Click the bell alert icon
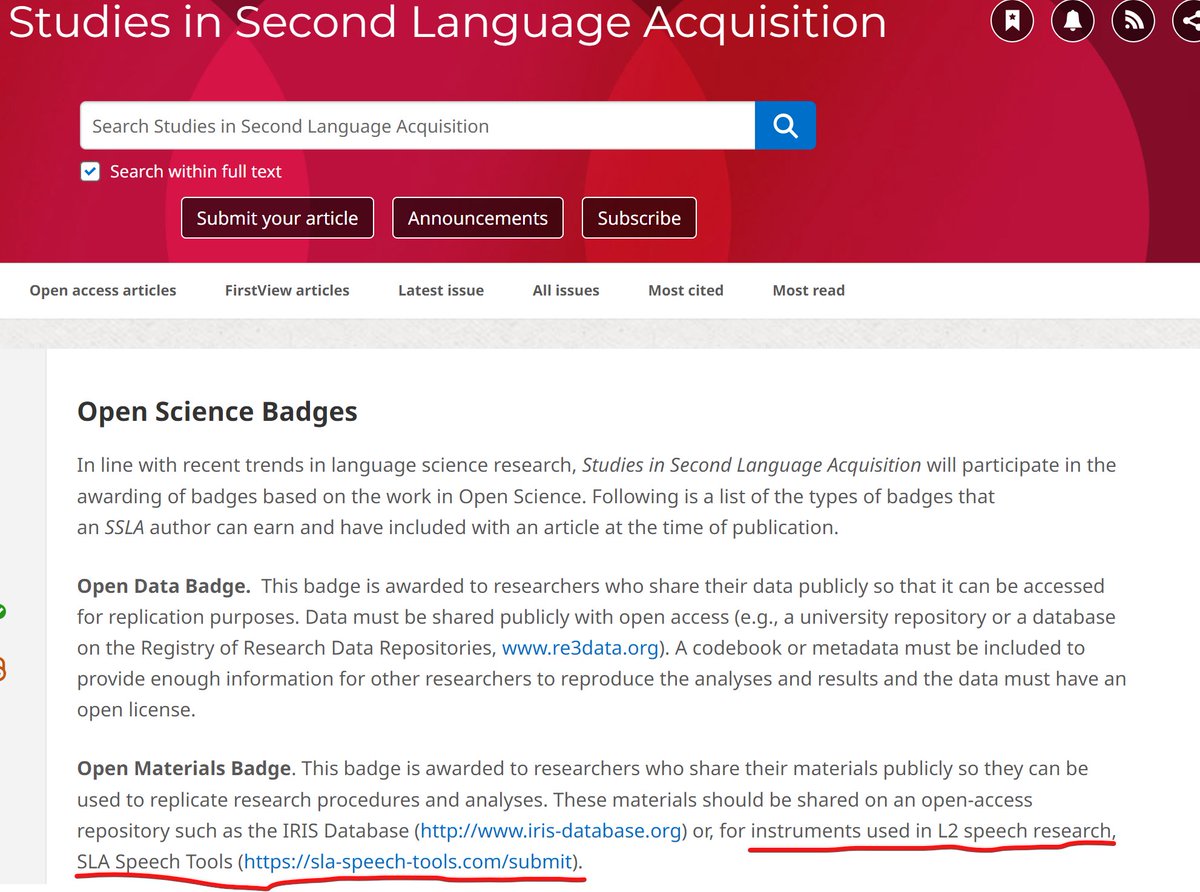 (1073, 22)
